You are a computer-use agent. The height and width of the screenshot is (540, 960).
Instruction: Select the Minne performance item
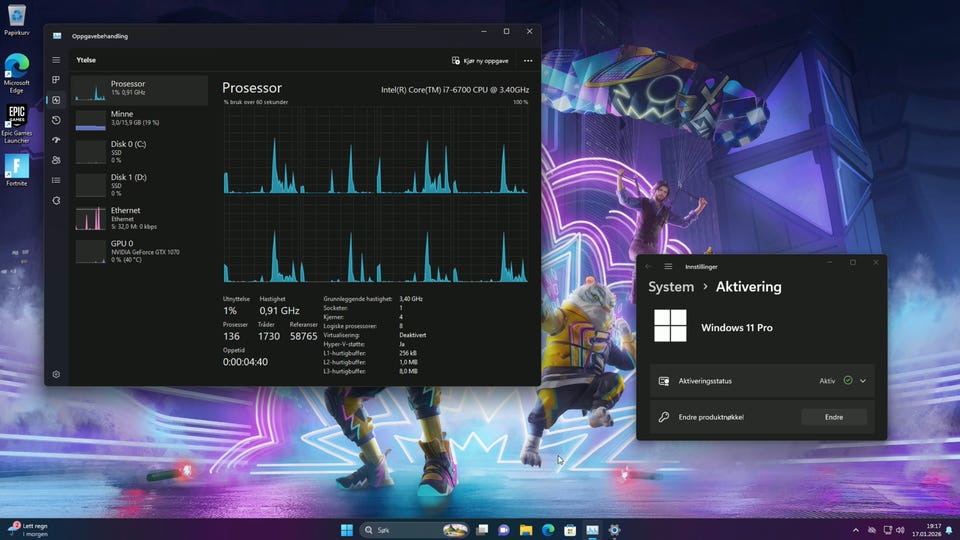tap(140, 119)
